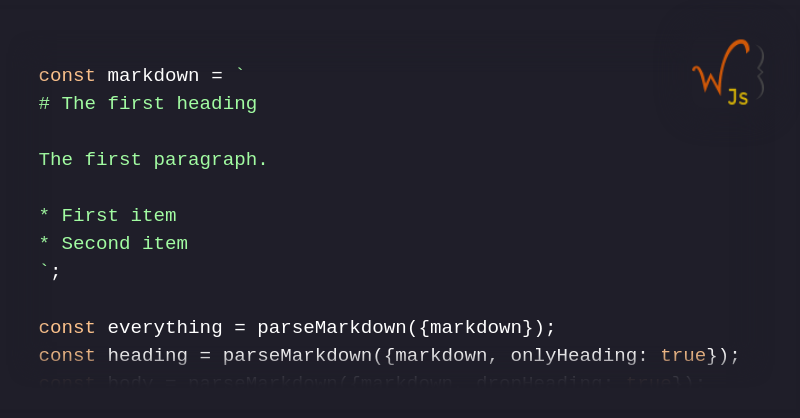Click the "# The first heading" line
Screen dimensions: 800x418
pyautogui.click(x=148, y=104)
